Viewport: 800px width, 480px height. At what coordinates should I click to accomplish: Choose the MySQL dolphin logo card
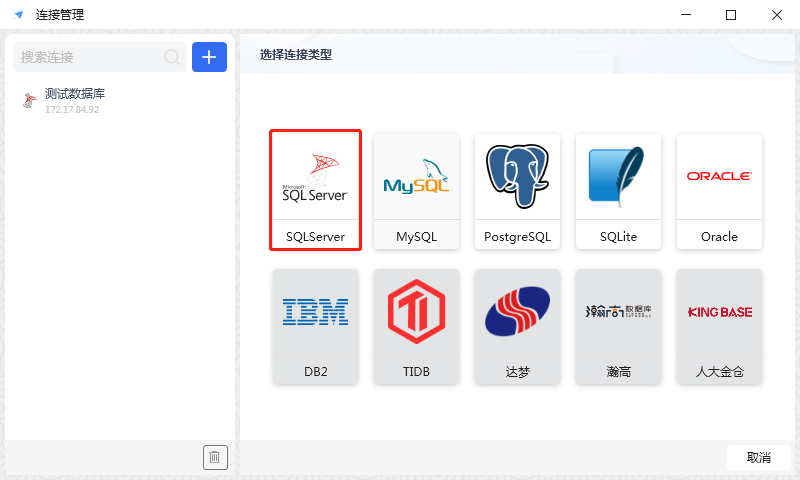[416, 191]
